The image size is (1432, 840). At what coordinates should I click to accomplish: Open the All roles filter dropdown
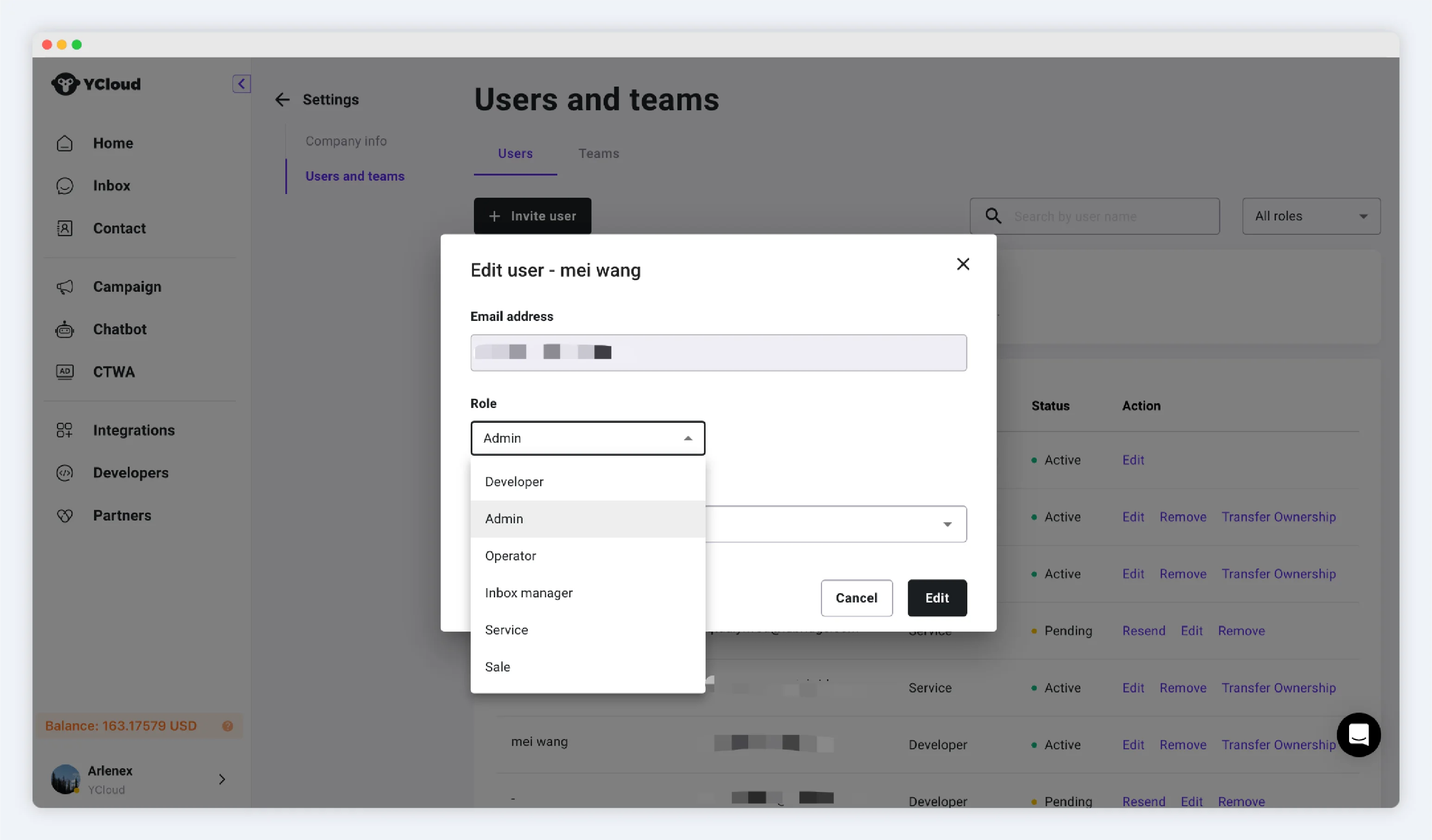[x=1312, y=216]
